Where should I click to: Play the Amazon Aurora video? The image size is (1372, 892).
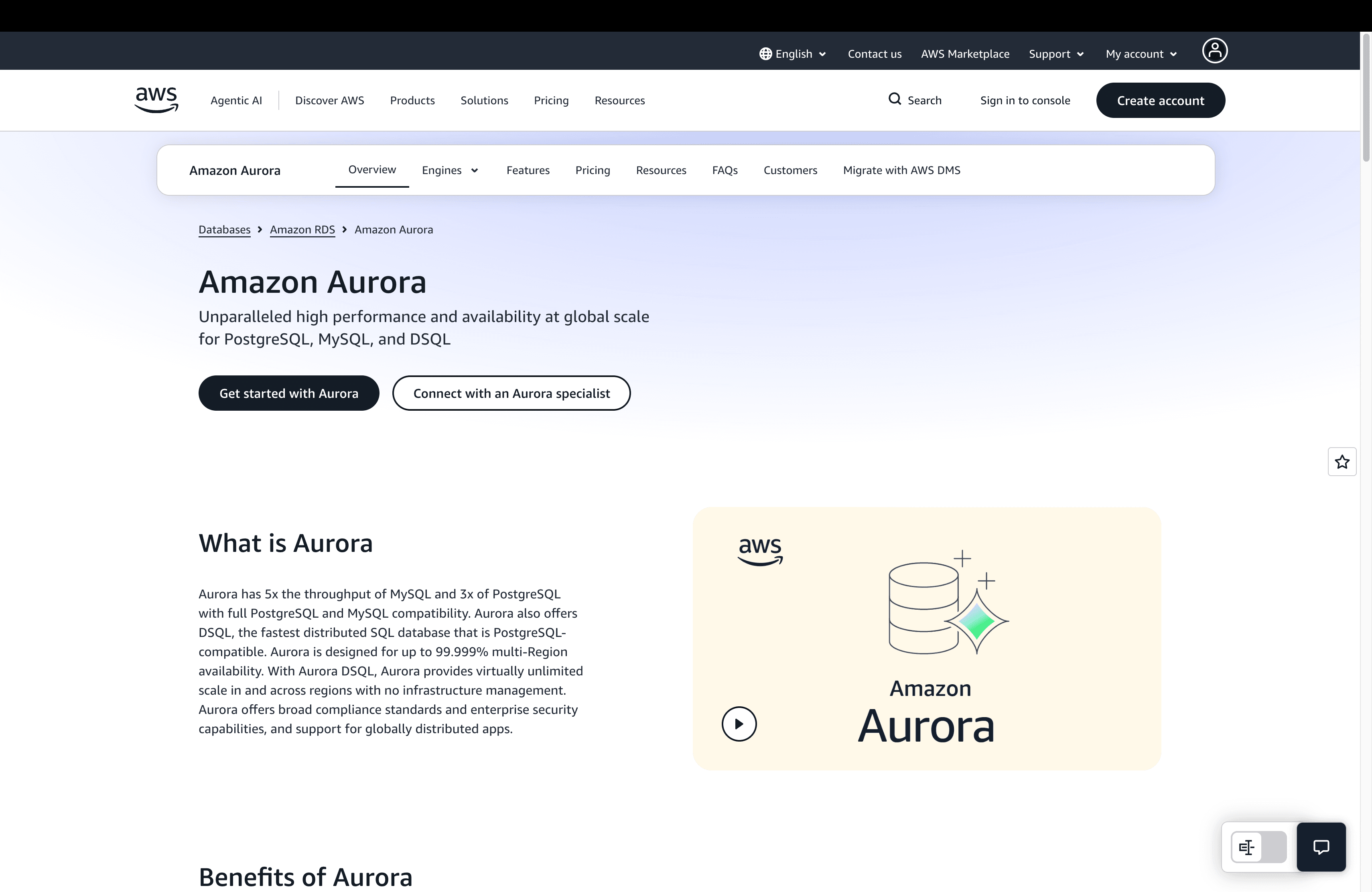[x=739, y=724]
